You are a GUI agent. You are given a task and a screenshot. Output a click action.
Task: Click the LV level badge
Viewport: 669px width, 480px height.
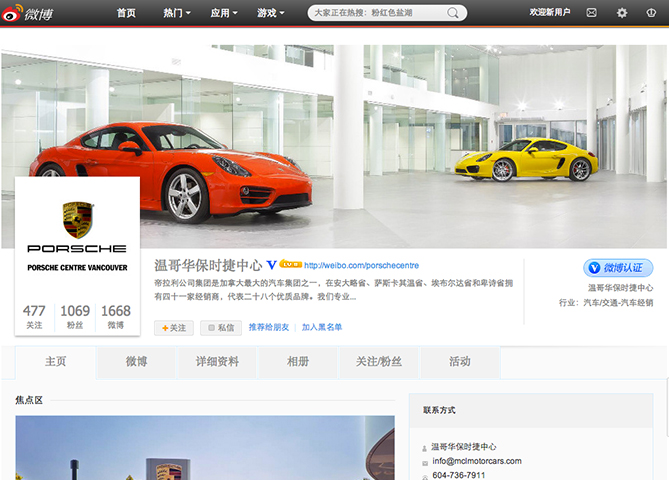coord(291,265)
